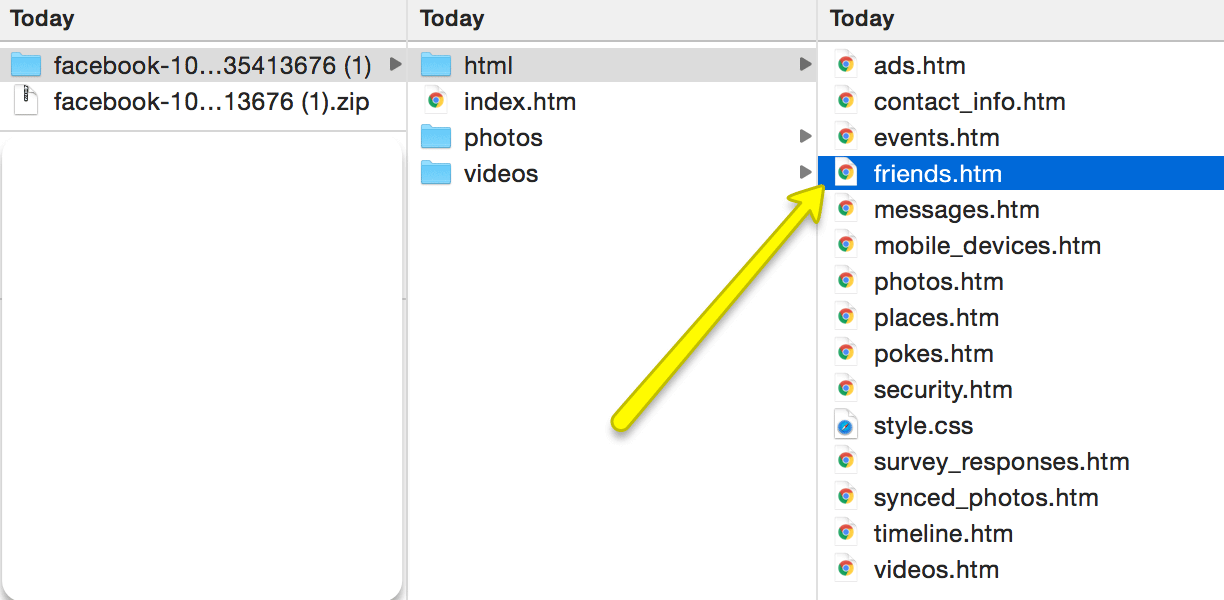Select the friends.htm file
Image resolution: width=1224 pixels, height=600 pixels.
pos(937,174)
